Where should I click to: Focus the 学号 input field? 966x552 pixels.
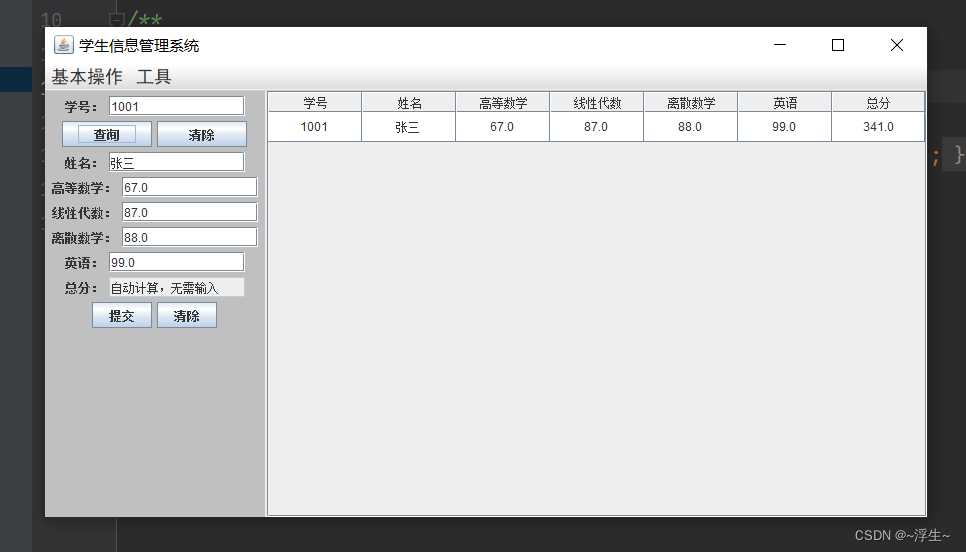[x=177, y=106]
